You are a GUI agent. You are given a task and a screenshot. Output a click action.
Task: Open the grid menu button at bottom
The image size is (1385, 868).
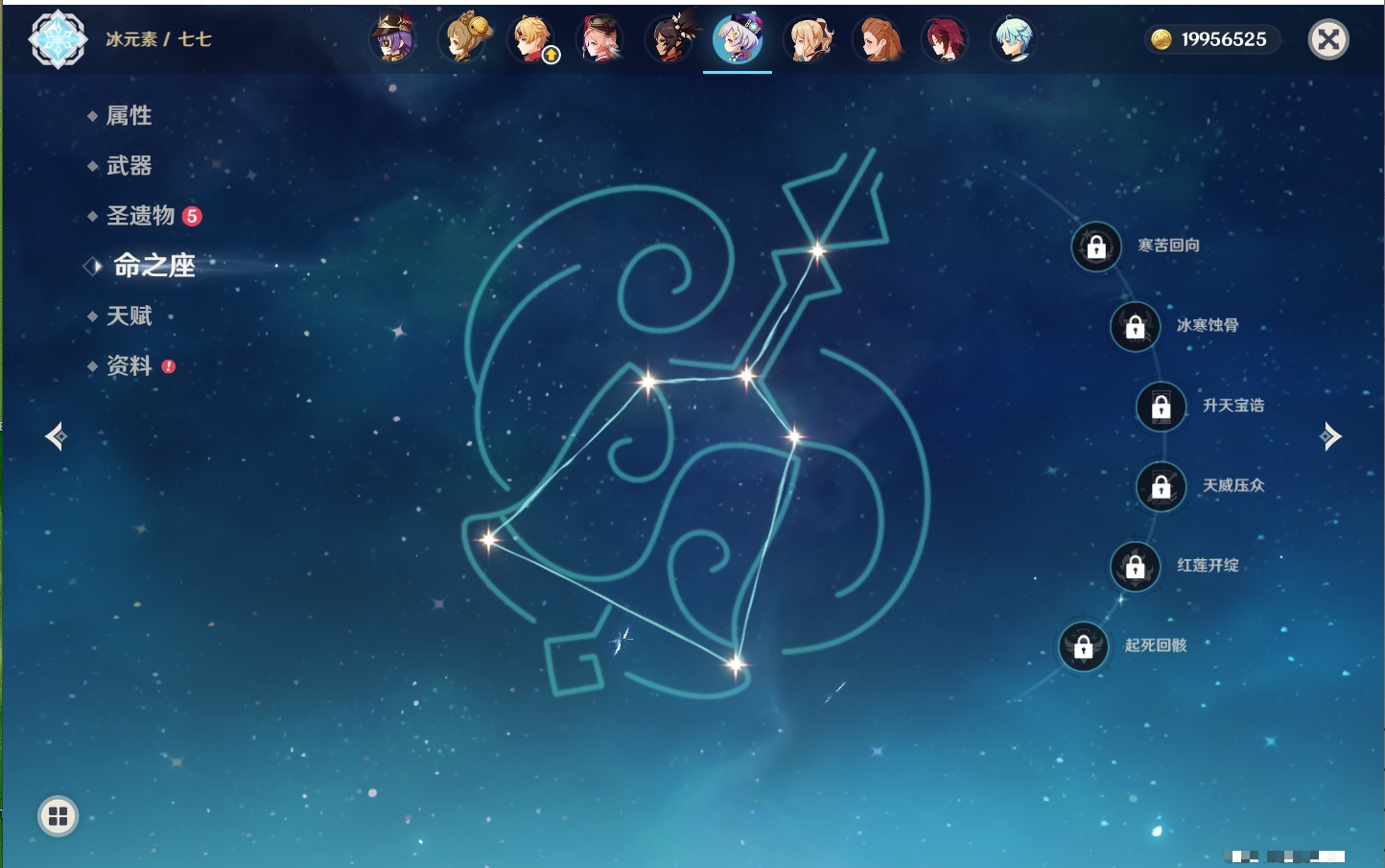(x=58, y=816)
